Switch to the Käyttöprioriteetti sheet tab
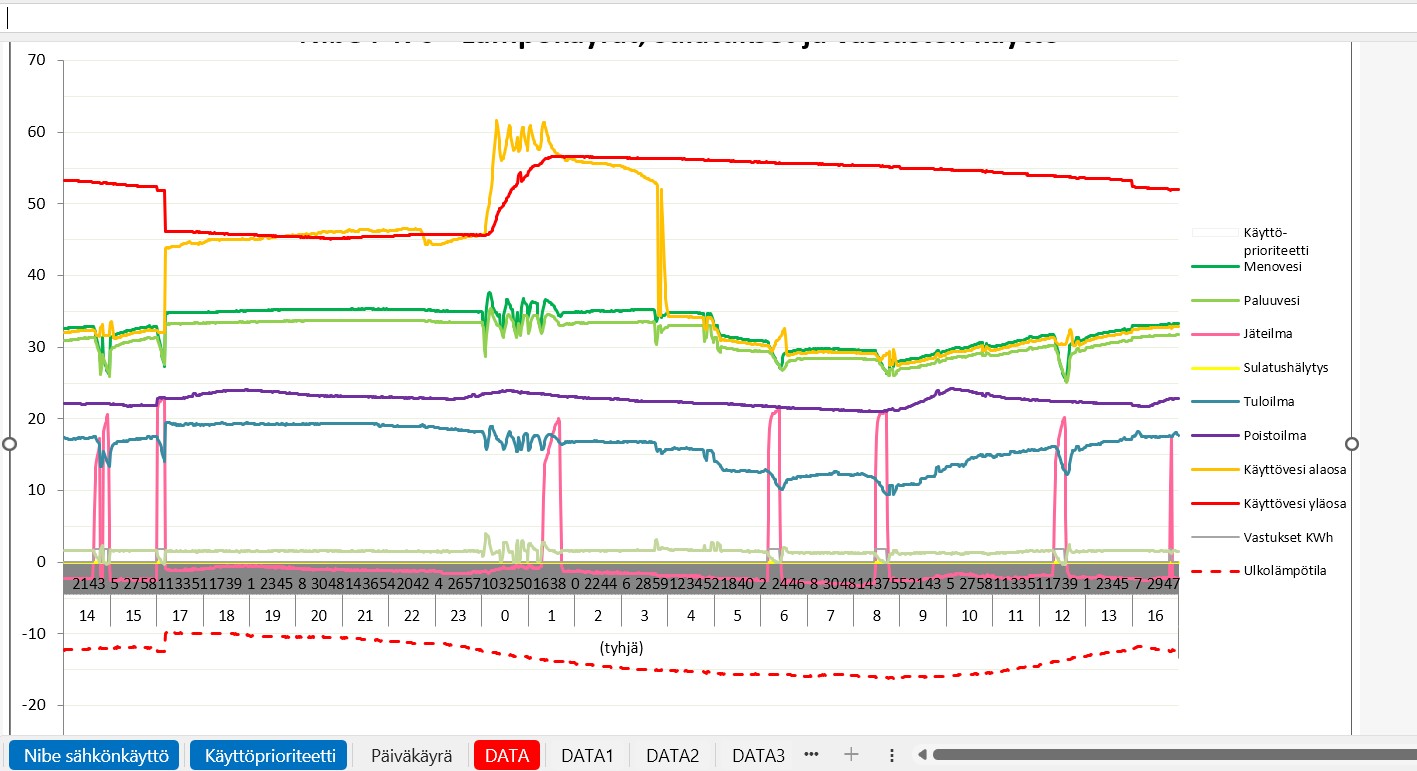 [x=269, y=755]
